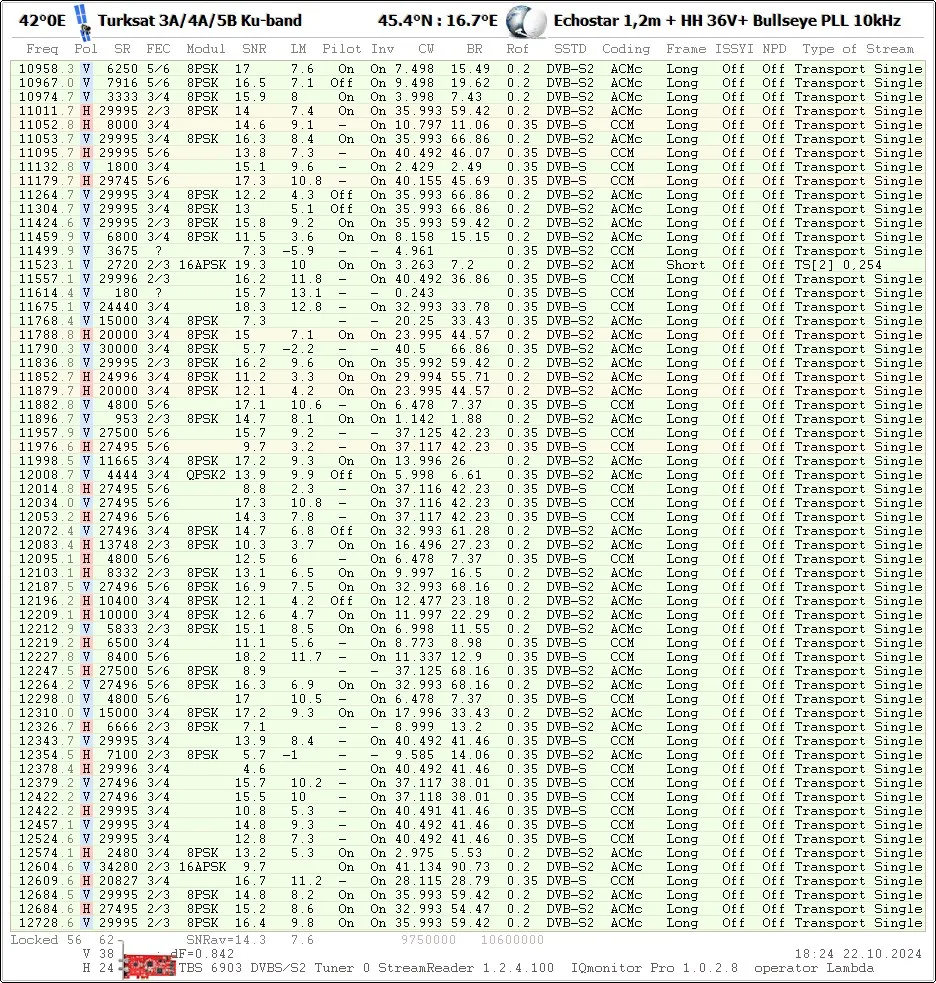This screenshot has height=983, width=936.
Task: Click the H polarization badge on 11011 row
Action: [87, 111]
